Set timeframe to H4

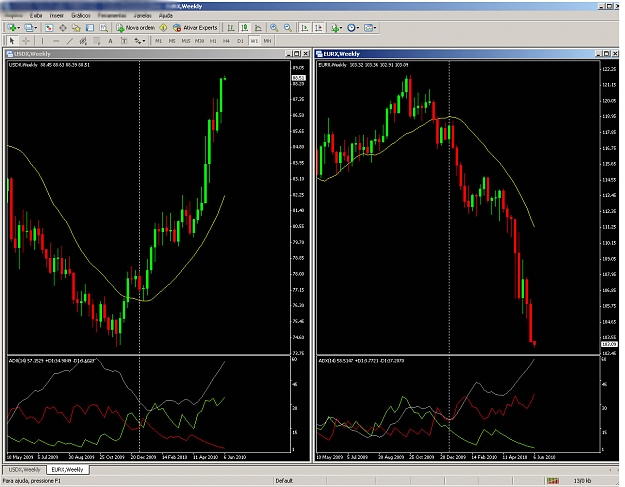coord(226,41)
